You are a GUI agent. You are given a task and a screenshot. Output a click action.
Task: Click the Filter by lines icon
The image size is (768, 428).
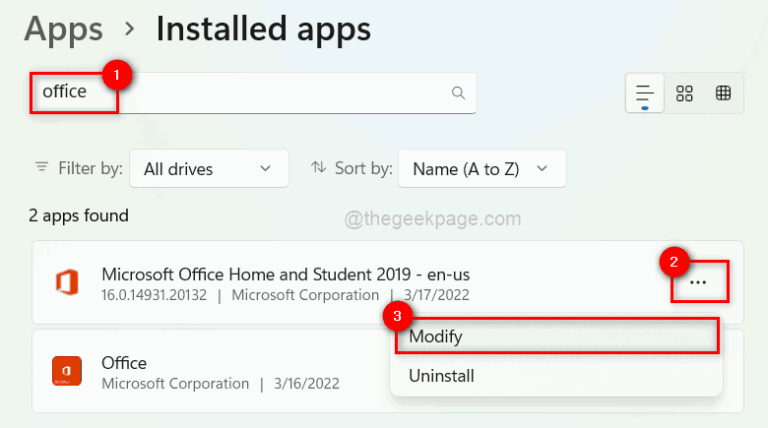[x=42, y=167]
